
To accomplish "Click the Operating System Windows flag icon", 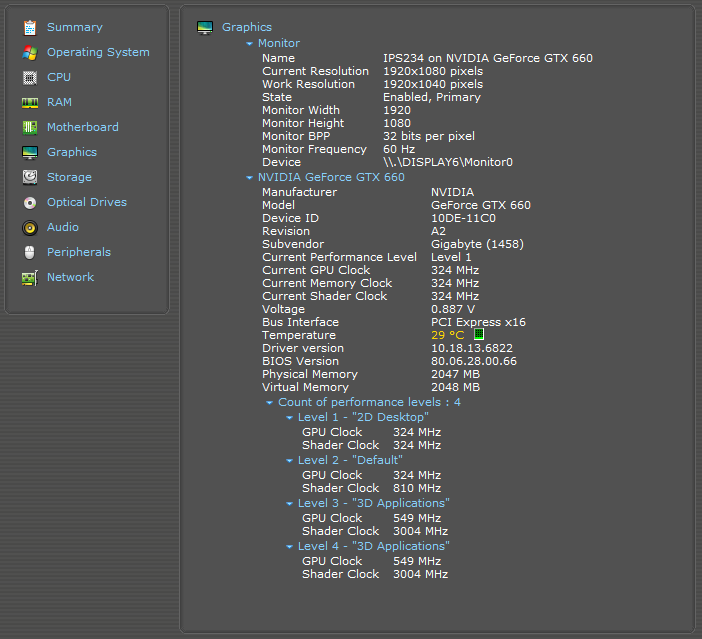I will (30, 53).
